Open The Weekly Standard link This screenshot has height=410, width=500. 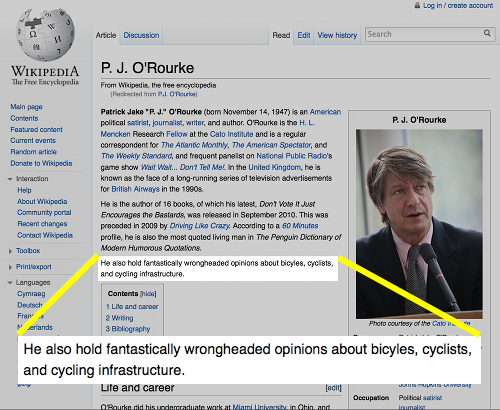[136, 156]
